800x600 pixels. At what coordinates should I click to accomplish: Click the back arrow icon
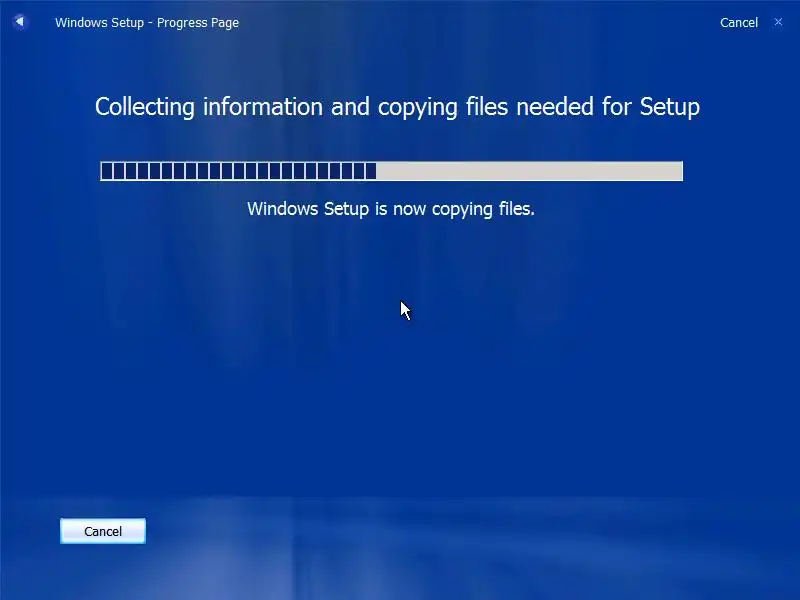pyautogui.click(x=20, y=22)
